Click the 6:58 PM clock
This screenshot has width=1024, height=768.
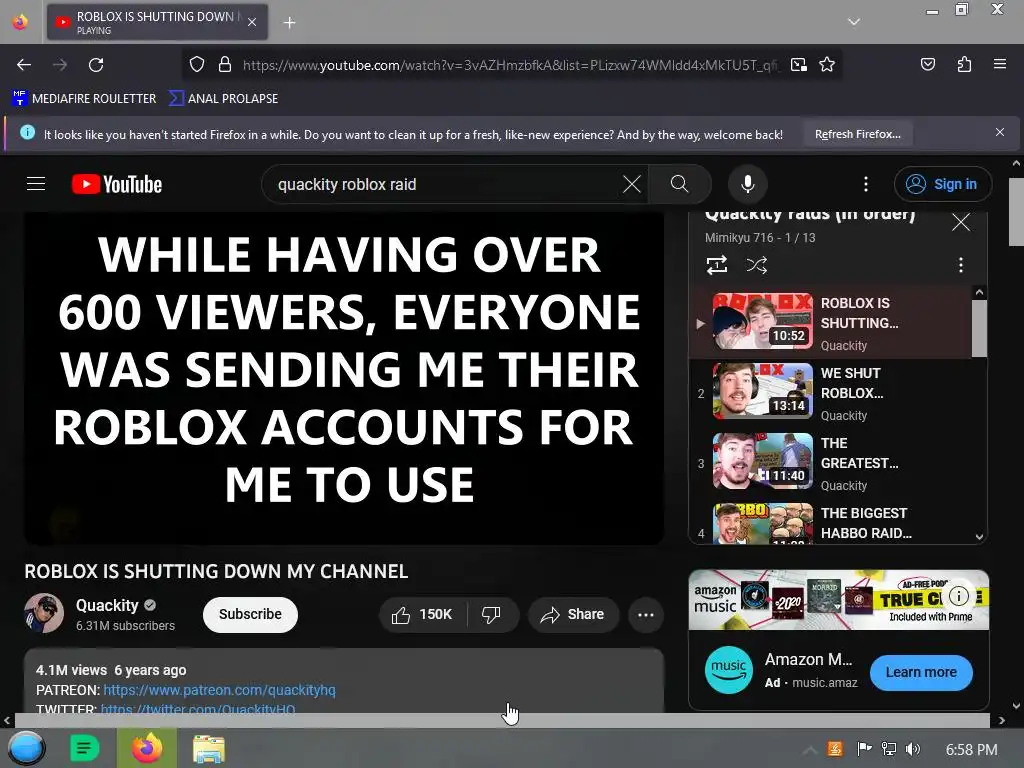tap(971, 750)
